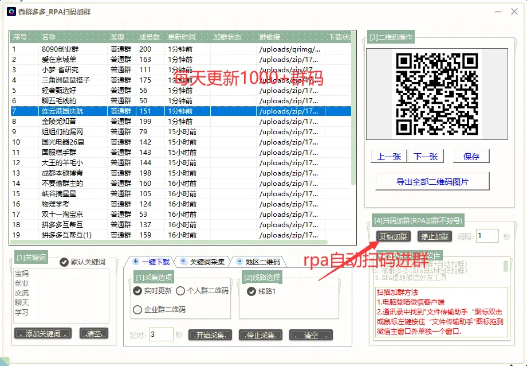This screenshot has width=527, height=366.
Task: Select the 个人群二维码 radio option
Action: click(x=180, y=290)
